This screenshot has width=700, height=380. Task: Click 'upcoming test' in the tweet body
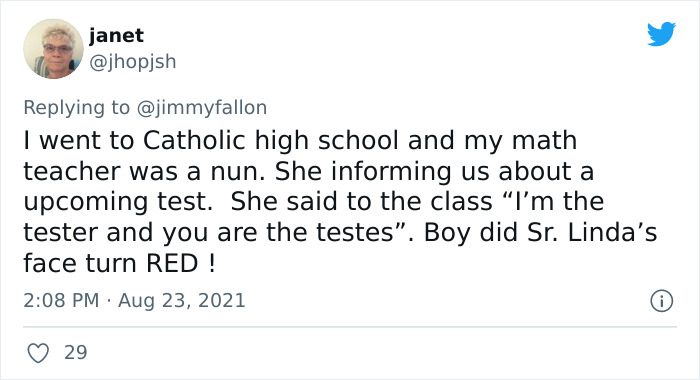pyautogui.click(x=116, y=202)
